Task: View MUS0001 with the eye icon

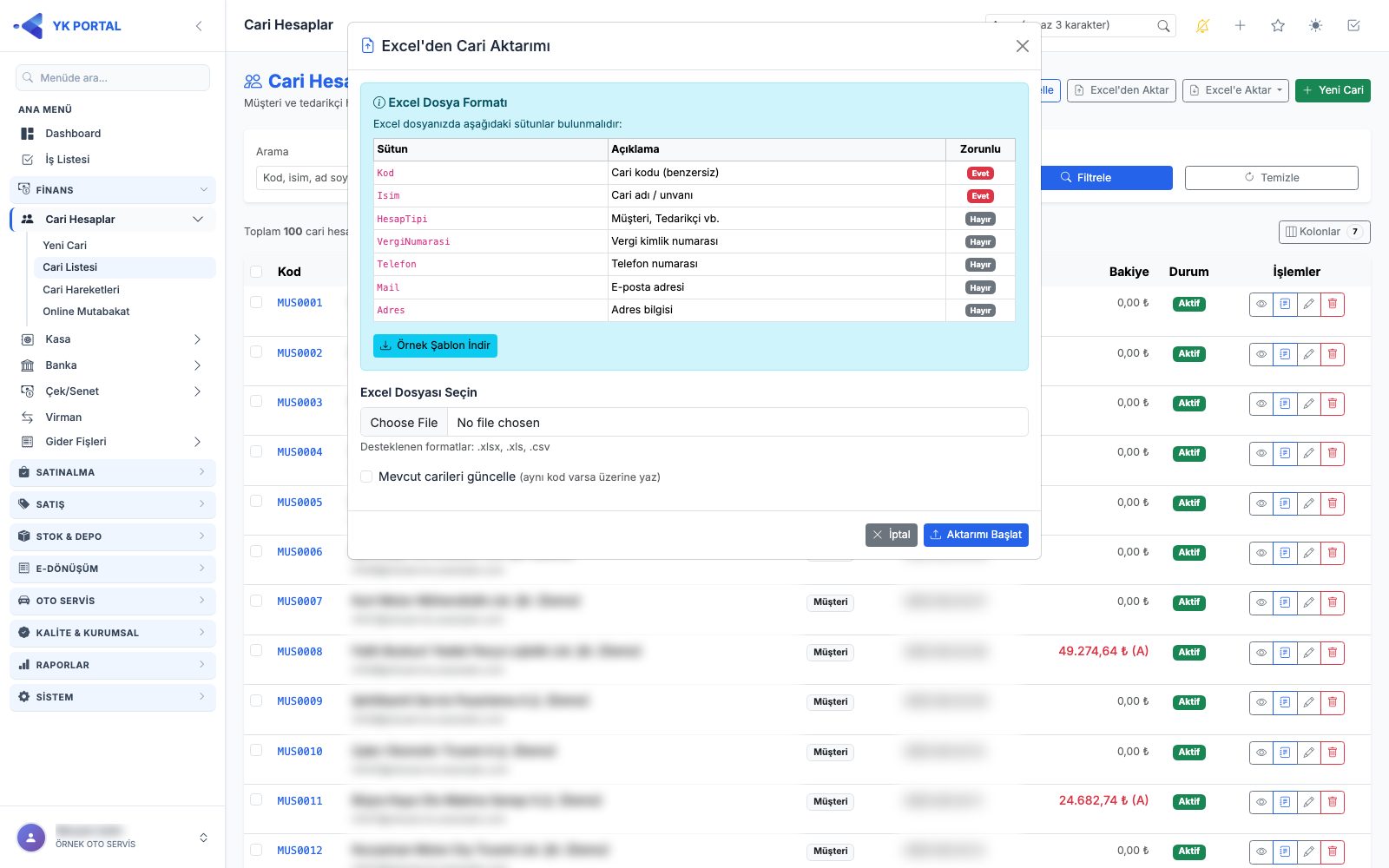Action: (1261, 304)
